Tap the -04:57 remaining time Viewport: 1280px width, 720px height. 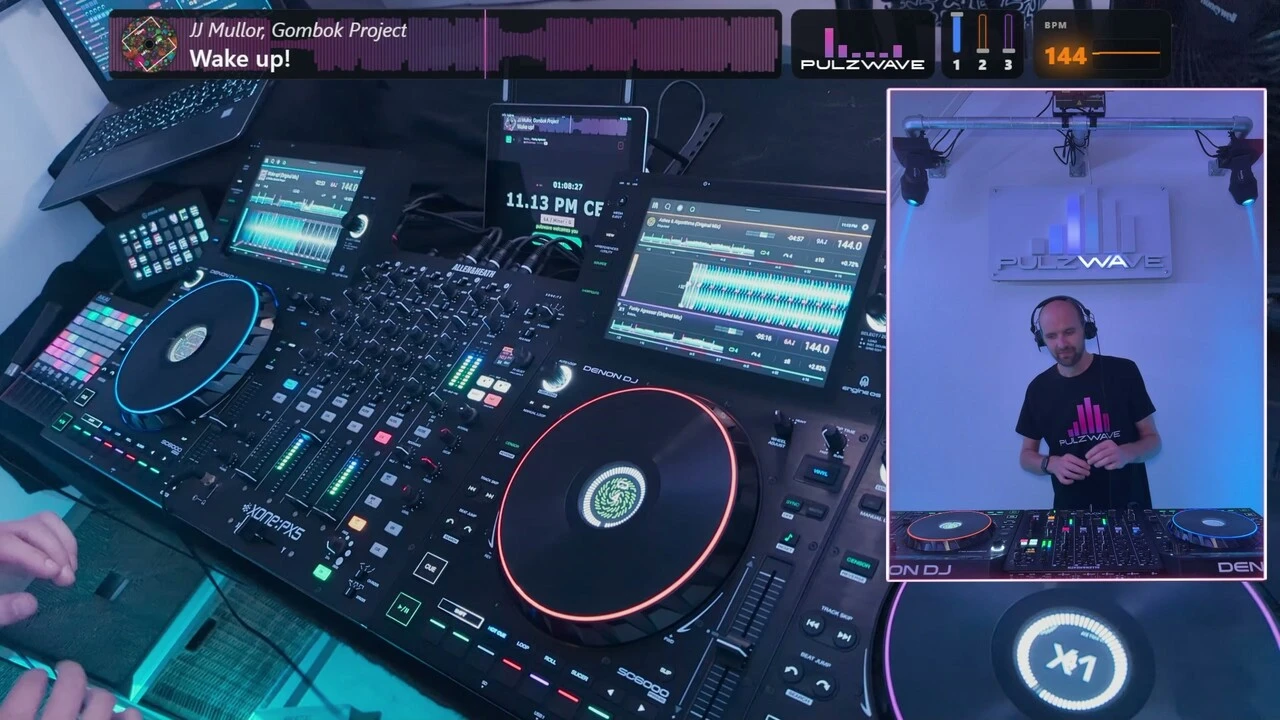click(x=796, y=239)
